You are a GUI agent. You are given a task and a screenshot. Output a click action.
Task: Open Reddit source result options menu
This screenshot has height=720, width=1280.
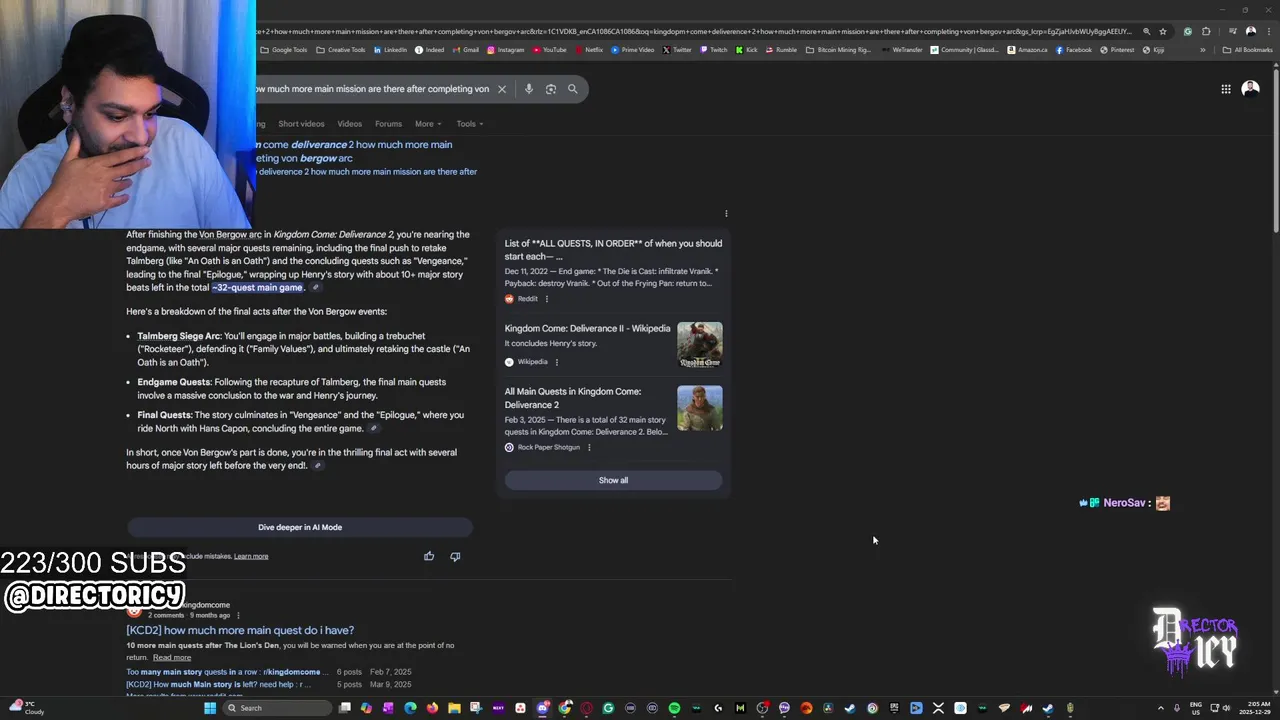[x=546, y=299]
